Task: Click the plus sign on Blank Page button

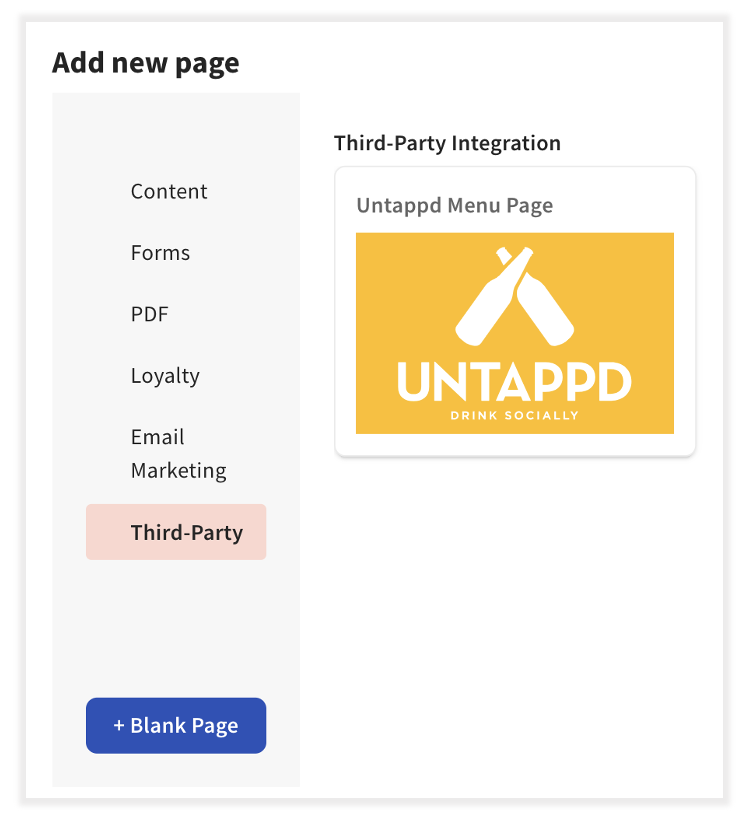Action: [x=117, y=725]
